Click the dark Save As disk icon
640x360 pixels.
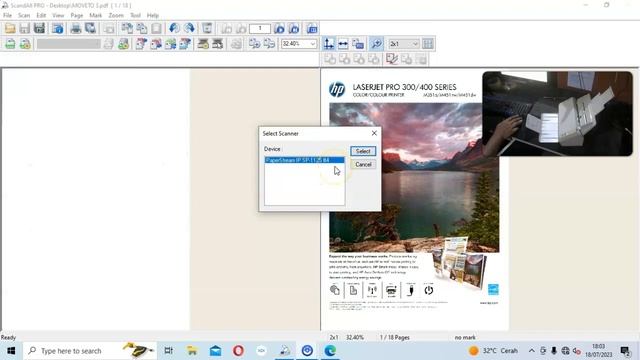(39, 28)
